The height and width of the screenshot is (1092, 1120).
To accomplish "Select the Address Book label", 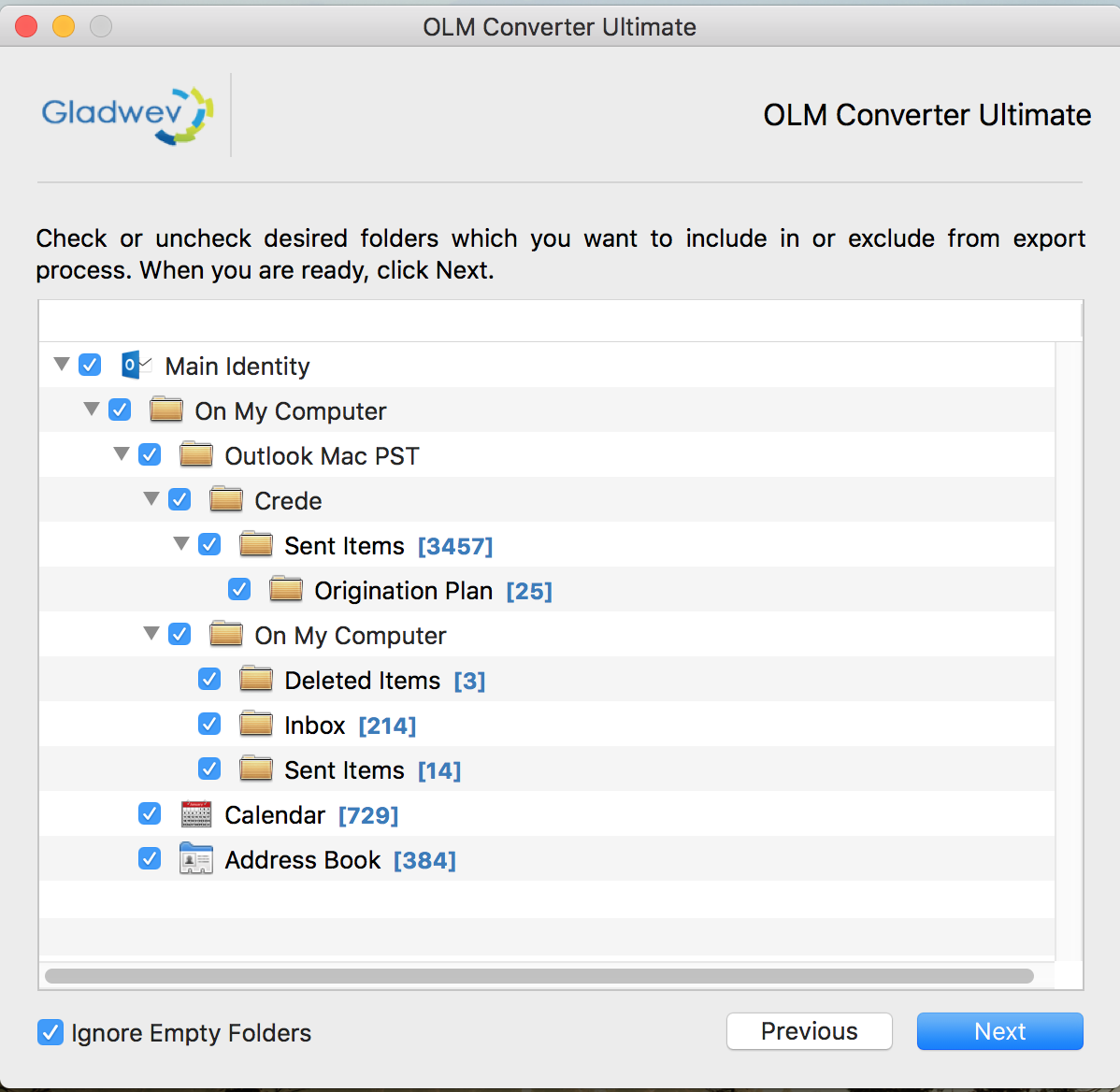I will pyautogui.click(x=303, y=860).
